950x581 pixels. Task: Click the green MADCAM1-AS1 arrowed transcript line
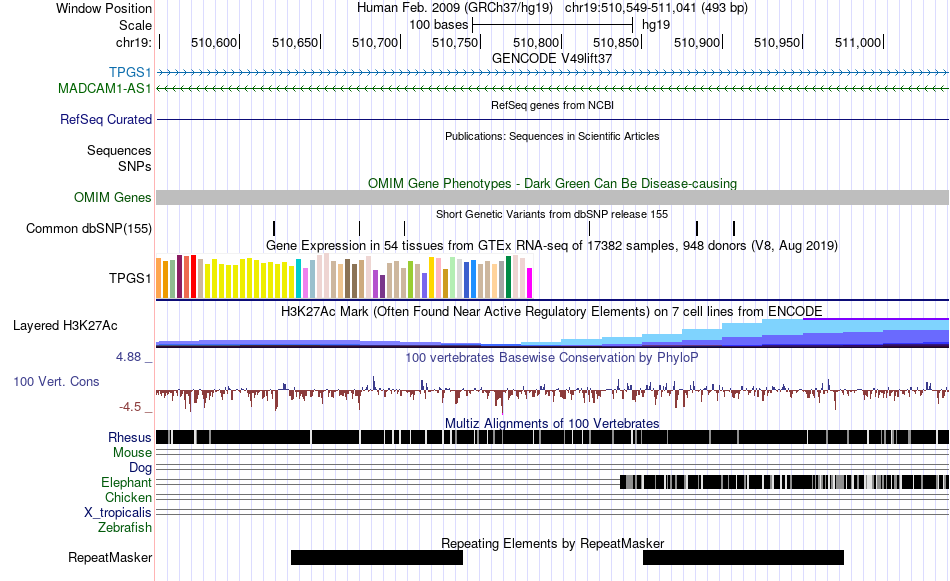point(552,88)
